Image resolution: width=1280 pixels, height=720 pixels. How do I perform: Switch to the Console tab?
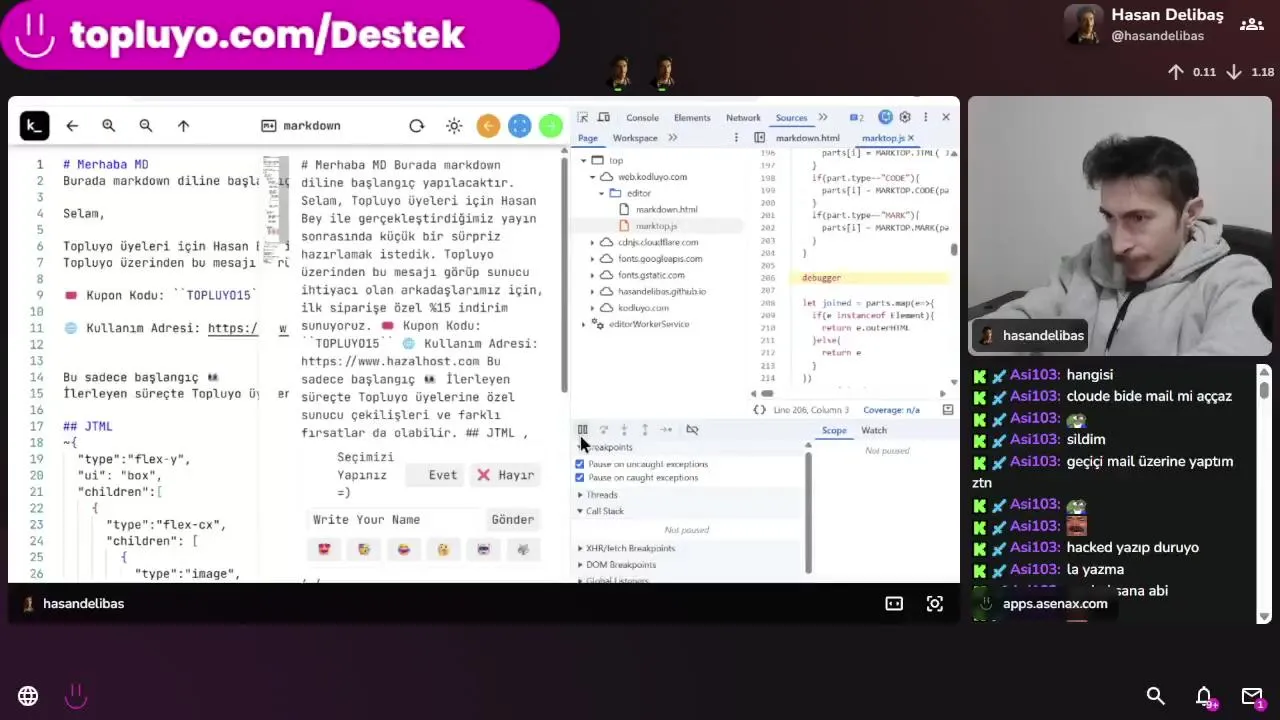[642, 118]
